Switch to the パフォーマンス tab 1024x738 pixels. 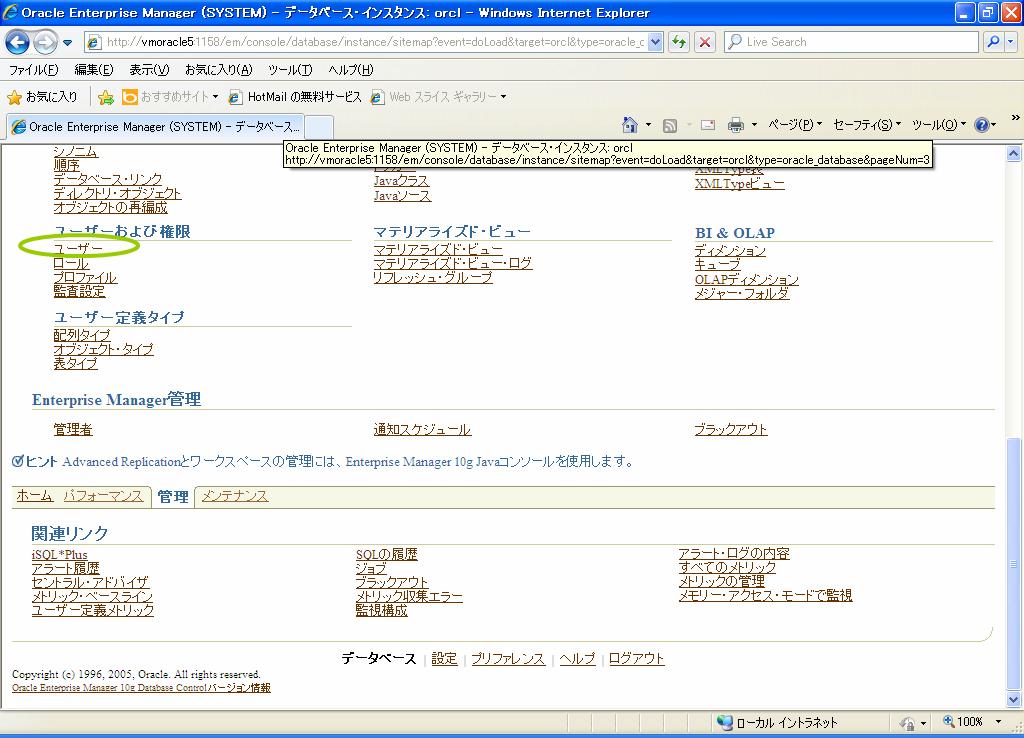[103, 496]
